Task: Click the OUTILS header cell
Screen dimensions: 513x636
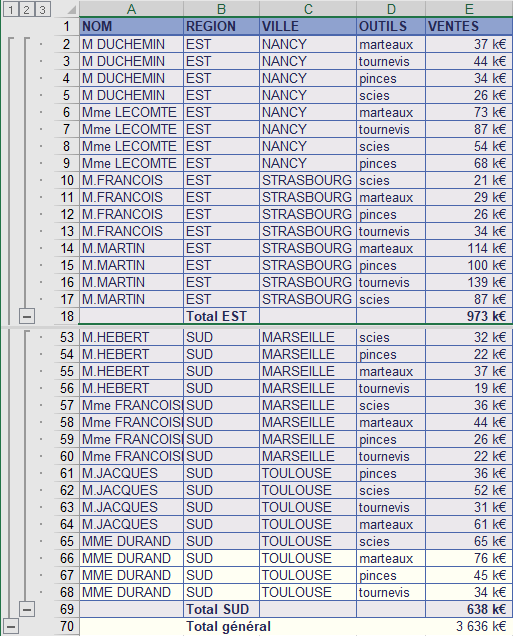Action: click(391, 26)
